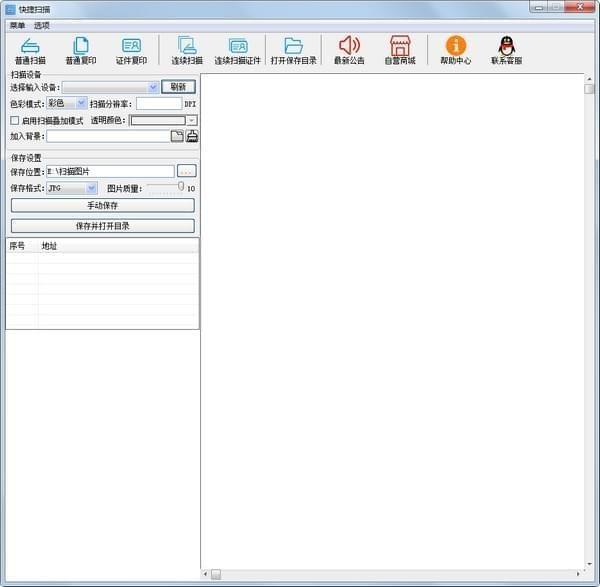Choose 连续扫描证件 continuous ID scan
The height and width of the screenshot is (587, 600).
coord(237,51)
